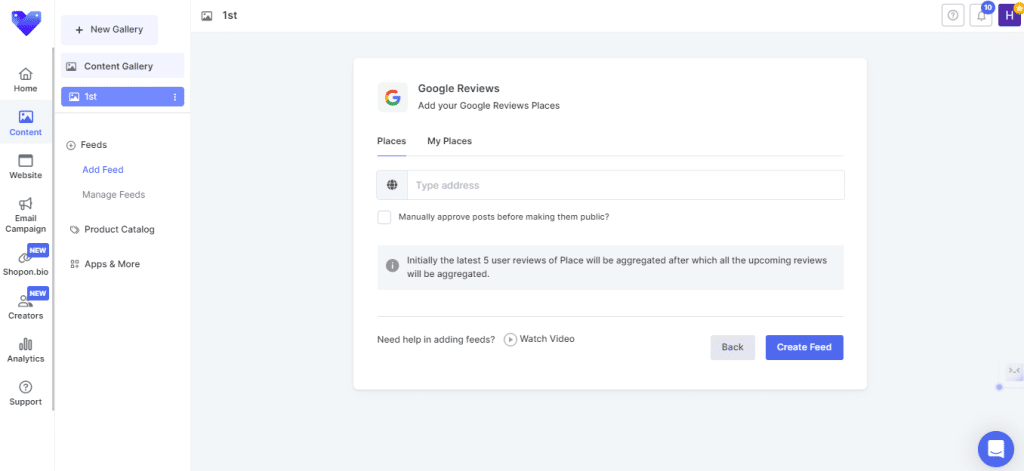
Task: Open Analytics bar chart icon
Action: tap(26, 344)
